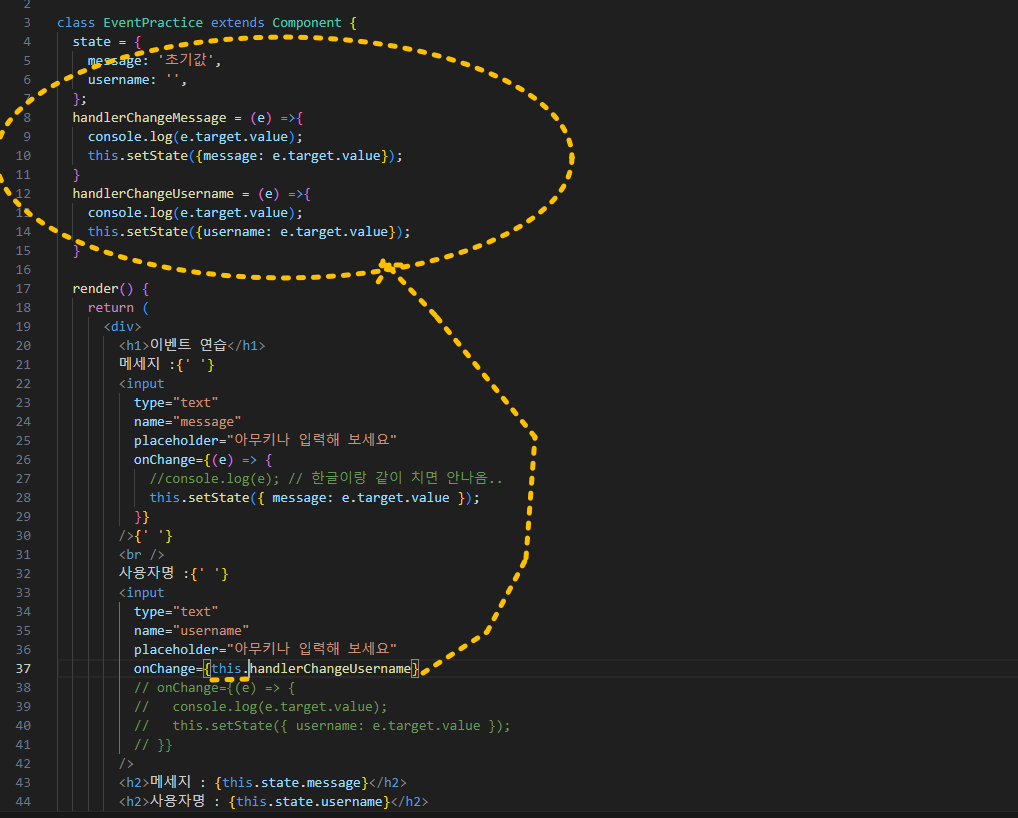This screenshot has width=1018, height=818.
Task: Click the '사용자명 :' label on line 32
Action: (x=154, y=573)
